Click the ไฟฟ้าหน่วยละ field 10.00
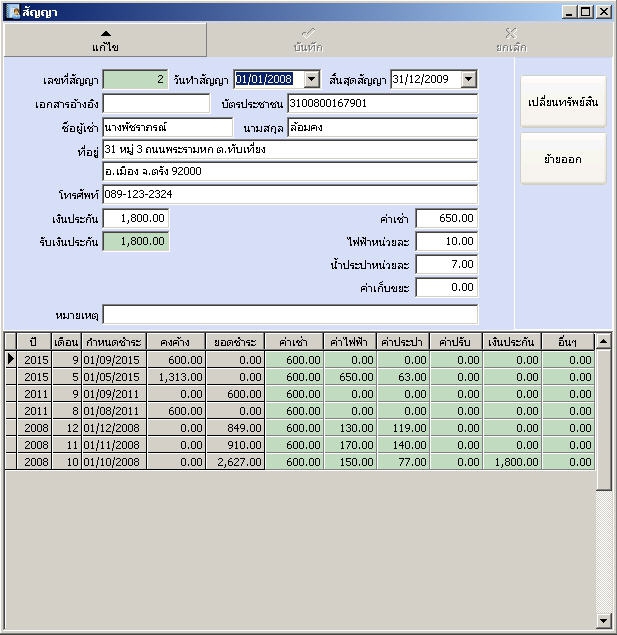Screen dimensions: 617x635 click(x=447, y=242)
